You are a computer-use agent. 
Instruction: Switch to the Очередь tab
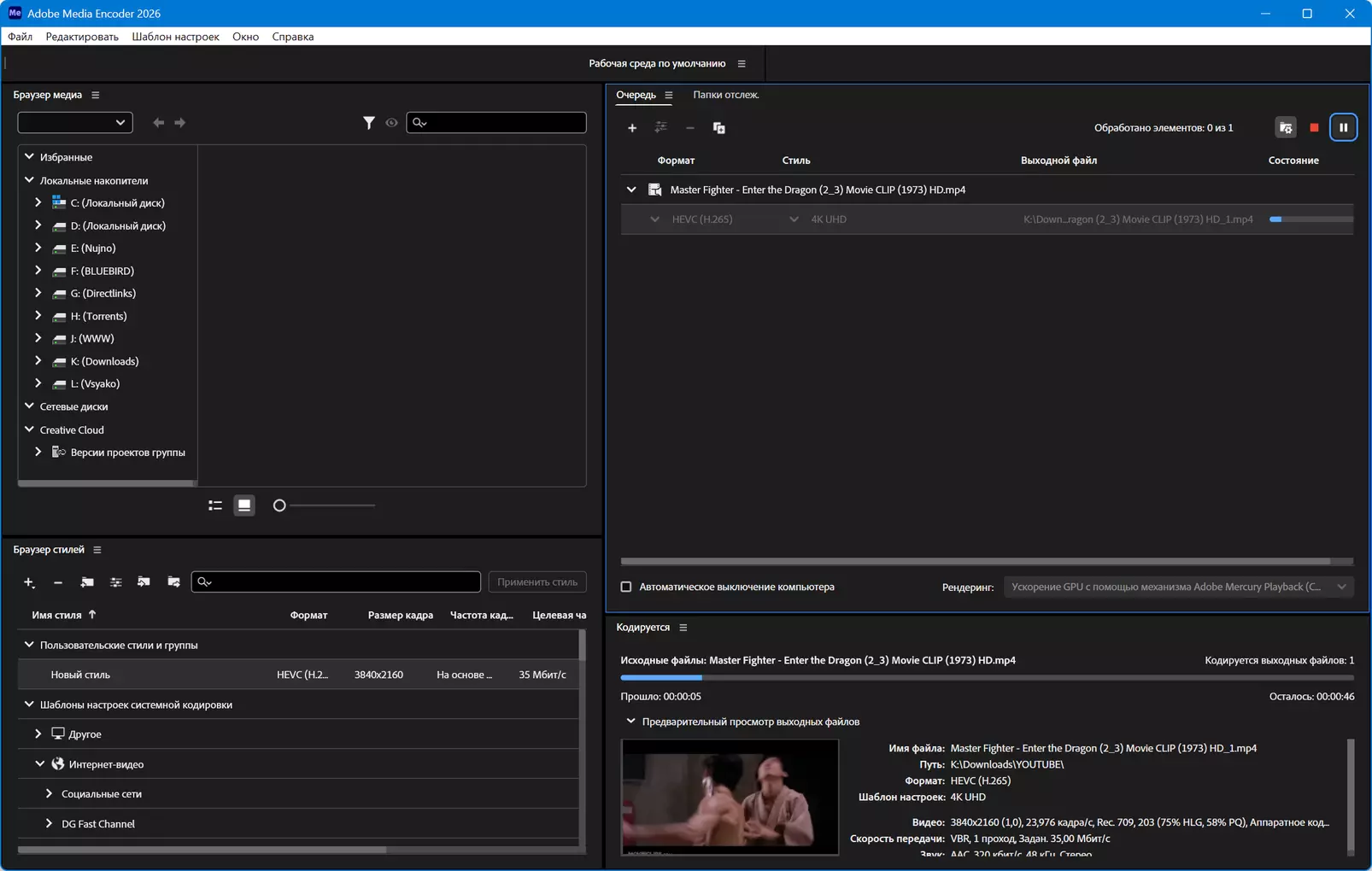coord(636,95)
